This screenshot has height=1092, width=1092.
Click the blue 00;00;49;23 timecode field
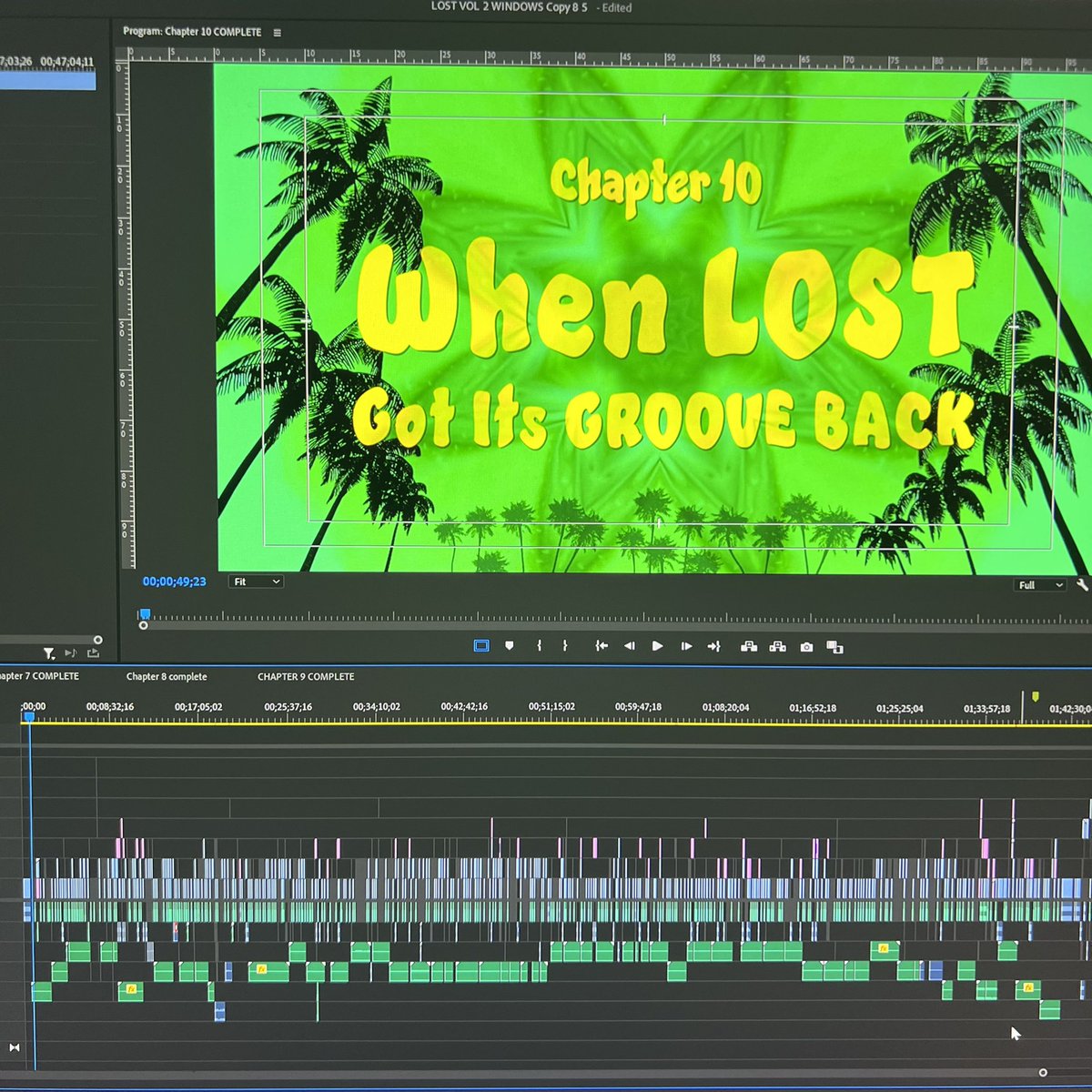click(174, 581)
